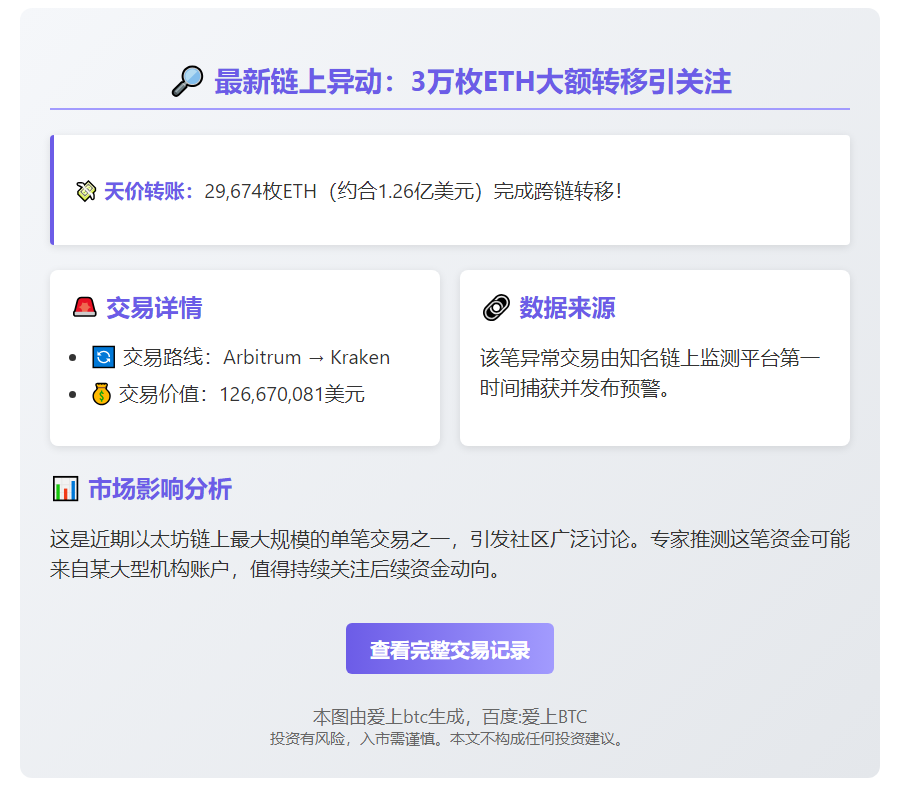Click the chain-link icon beside 数据来源

496,306
